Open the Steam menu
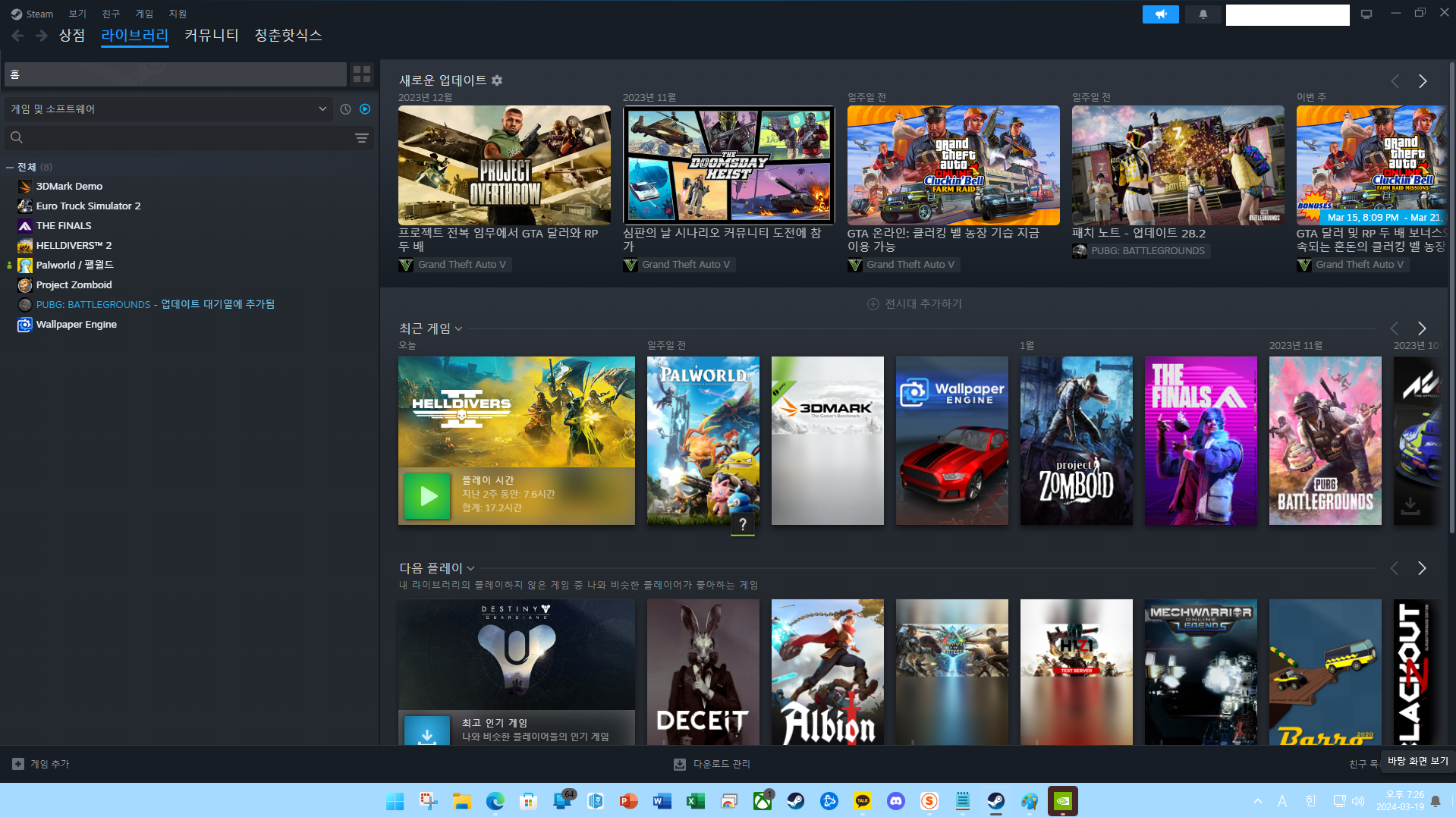The height and width of the screenshot is (817, 1456). [32, 14]
